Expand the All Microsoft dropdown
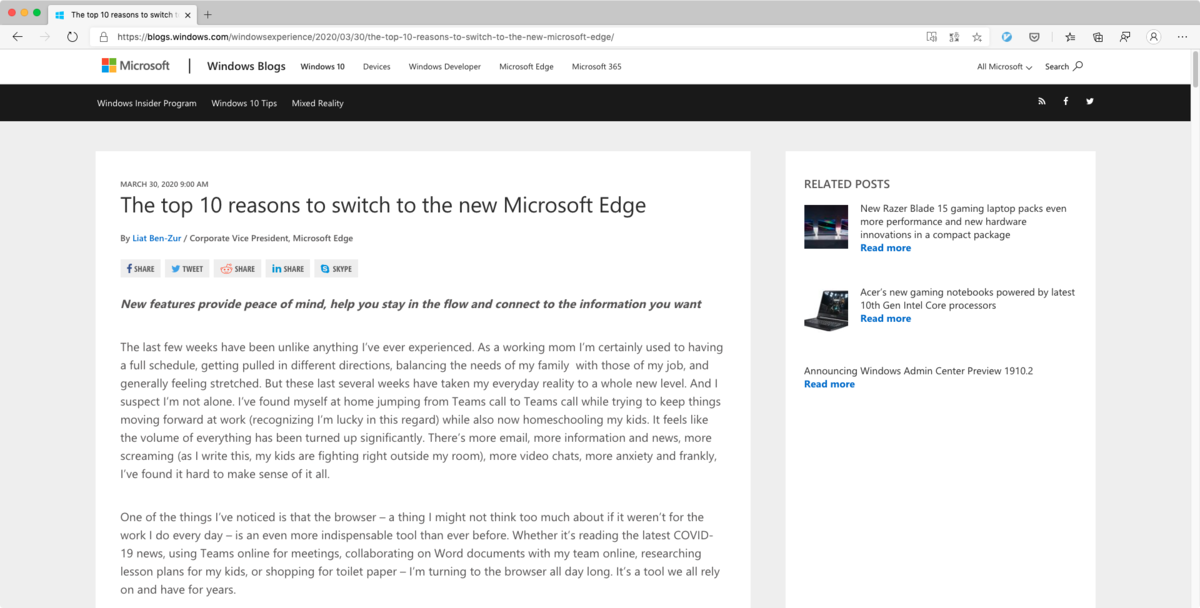This screenshot has height=608, width=1200. coord(1005,67)
